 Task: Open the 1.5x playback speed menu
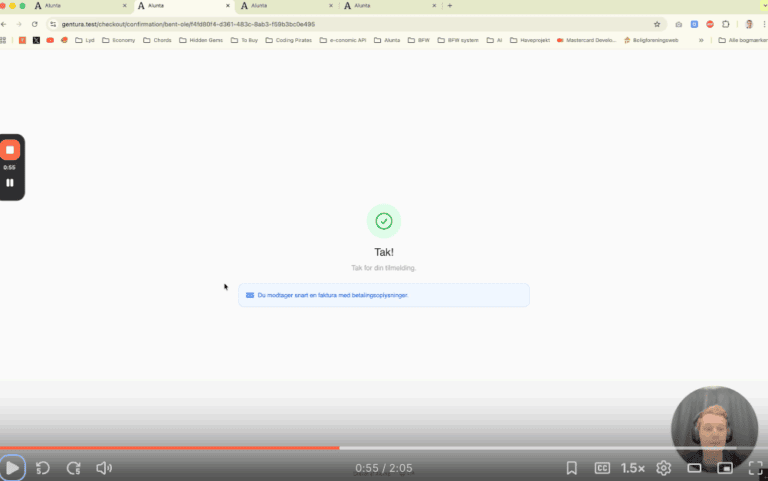pyautogui.click(x=633, y=467)
